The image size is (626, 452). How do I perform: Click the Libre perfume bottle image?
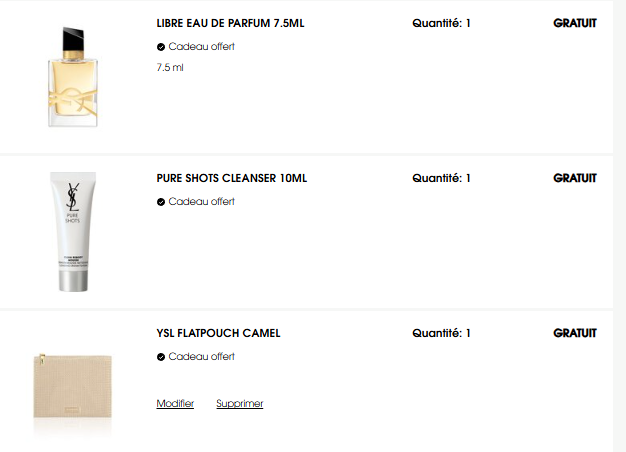click(x=73, y=77)
